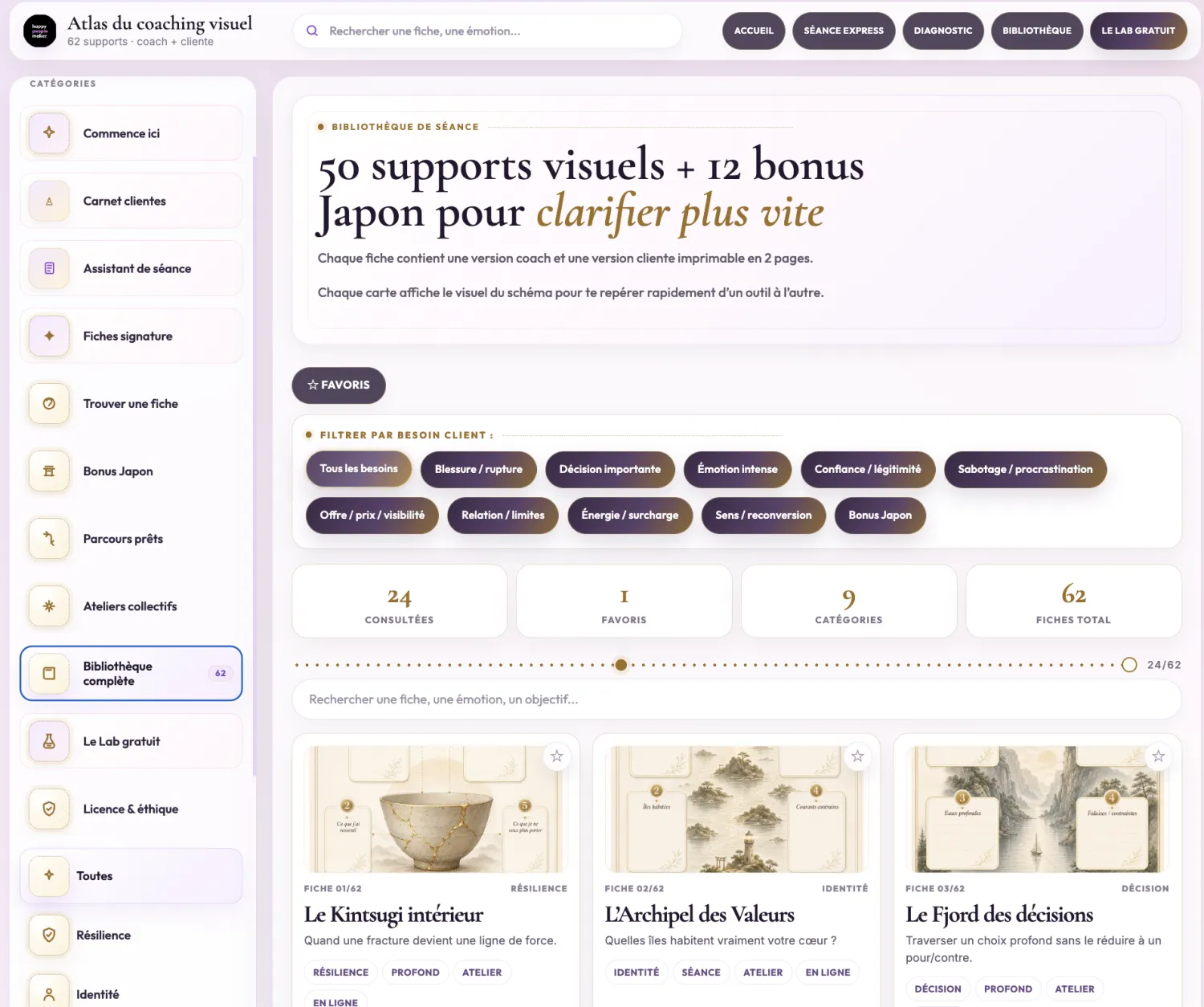The image size is (1204, 1007).
Task: Filter by Bonus Japon need chip
Action: click(881, 515)
